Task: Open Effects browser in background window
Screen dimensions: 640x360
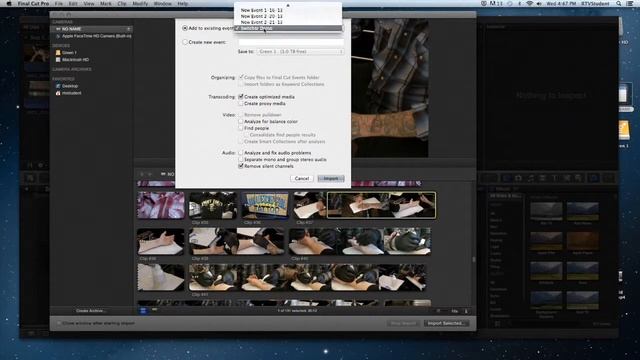Action: tap(507, 178)
